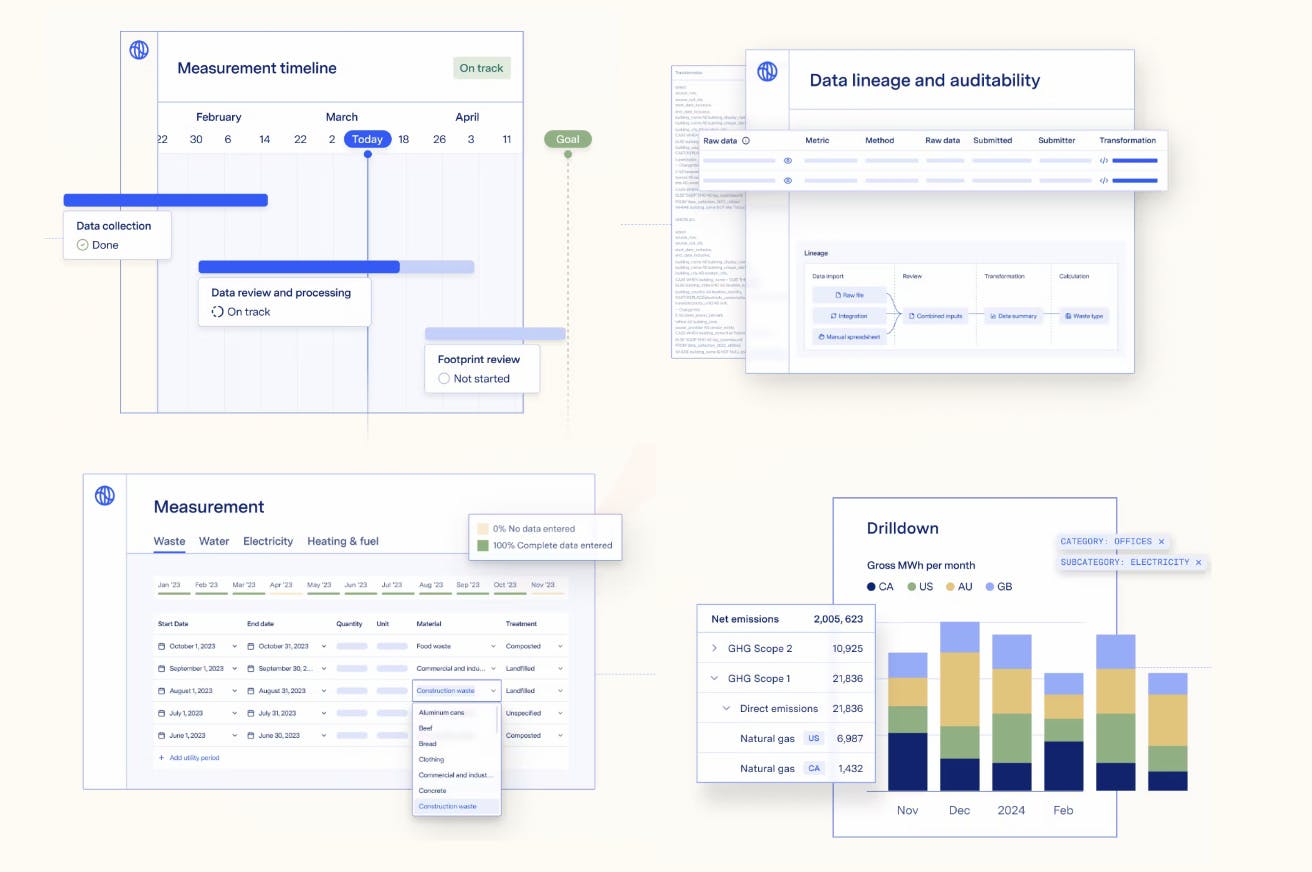
Task: Click globe logo in Measurement timeline panel
Action: coord(139,50)
